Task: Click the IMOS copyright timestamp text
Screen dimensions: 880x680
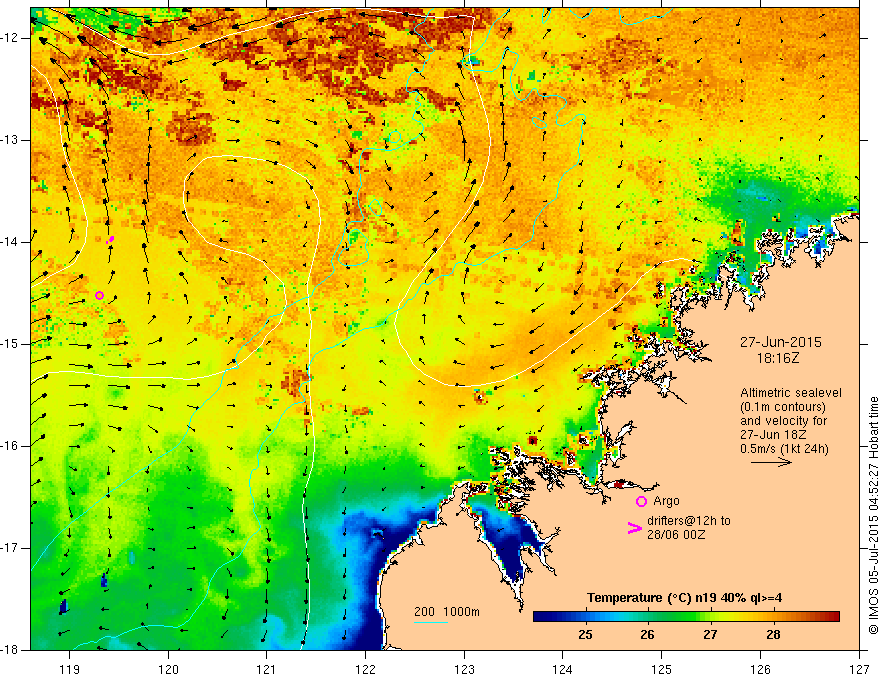Action: click(873, 515)
